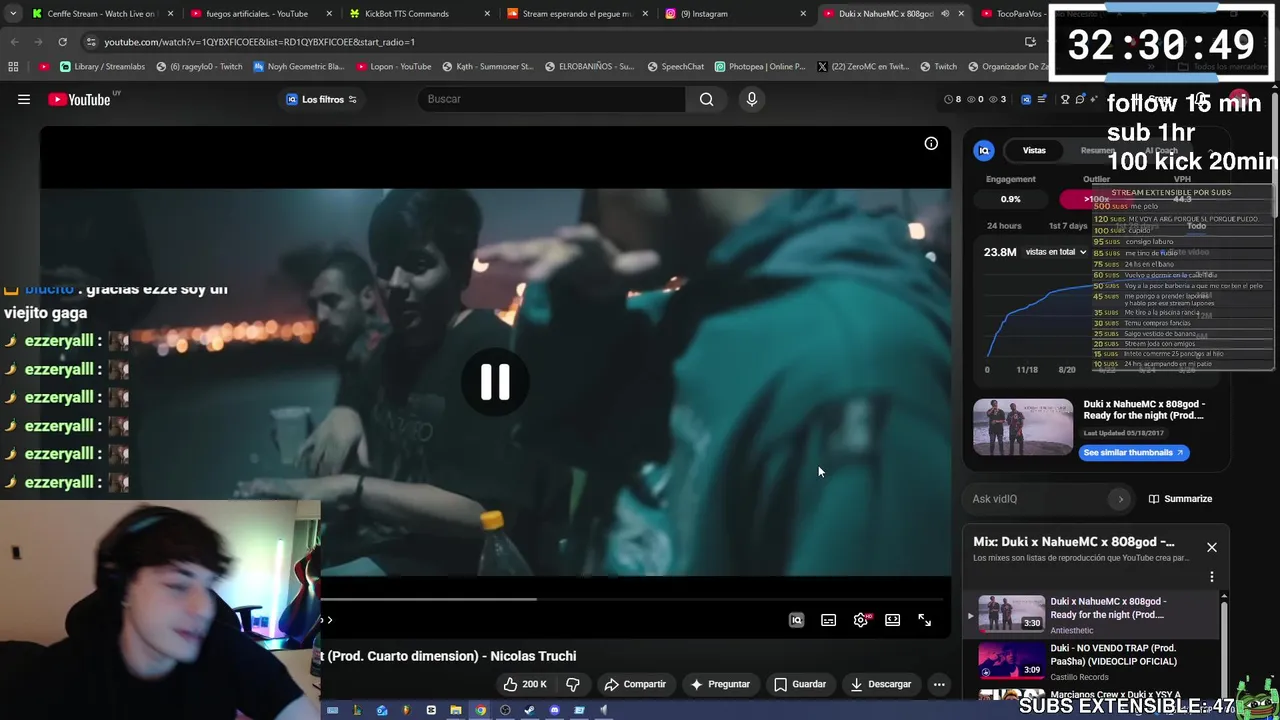Open the vistas en total dropdown

pos(1056,252)
